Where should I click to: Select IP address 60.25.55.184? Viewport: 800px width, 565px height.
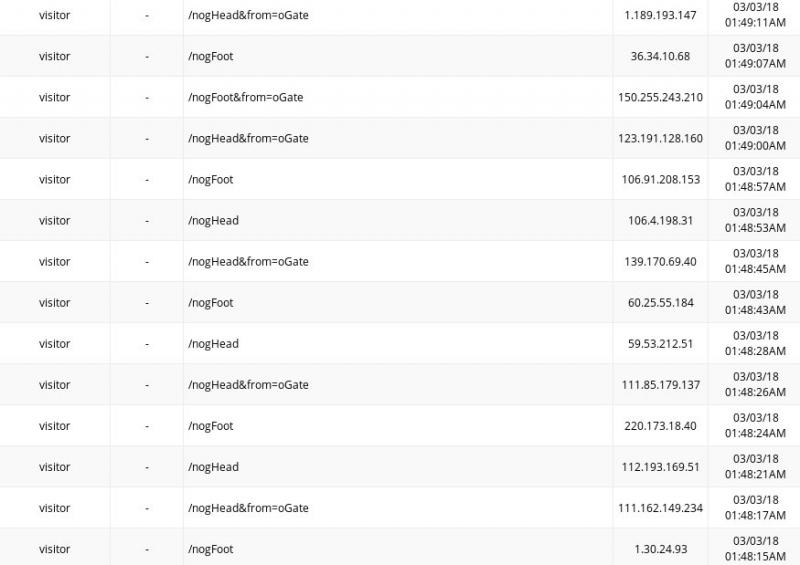pyautogui.click(x=660, y=302)
